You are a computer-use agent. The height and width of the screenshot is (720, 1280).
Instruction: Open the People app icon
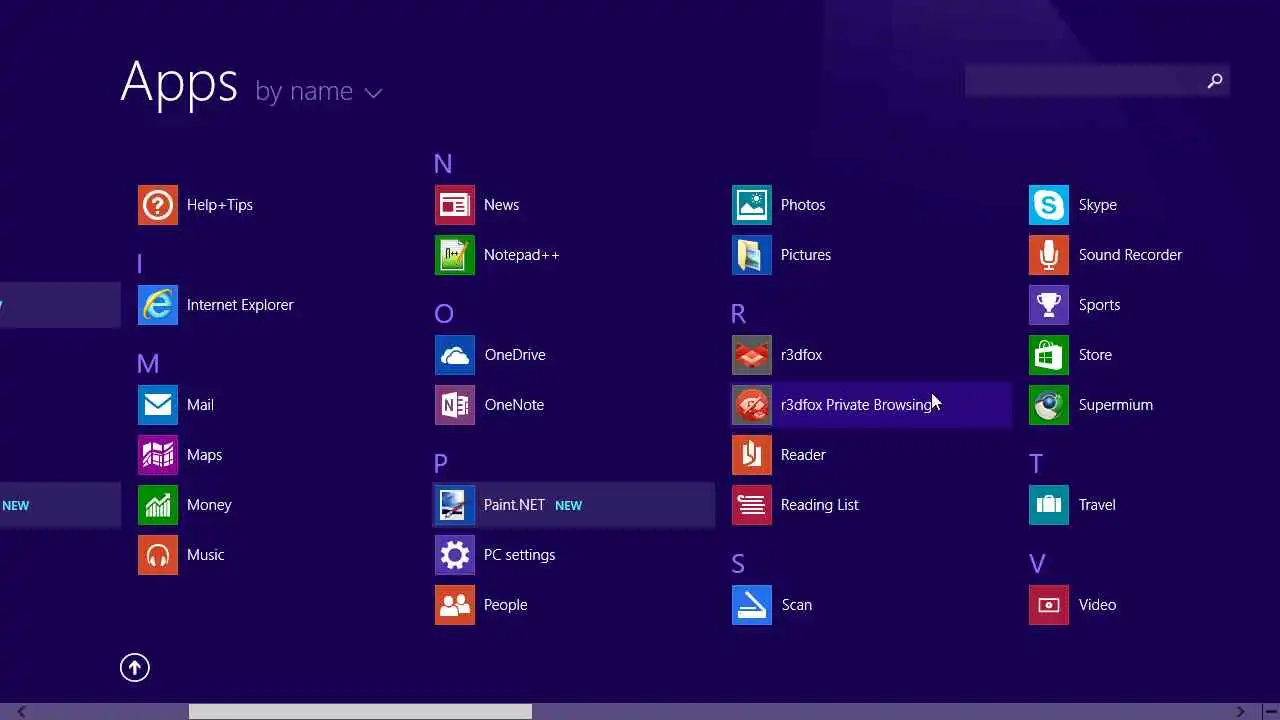coord(455,605)
